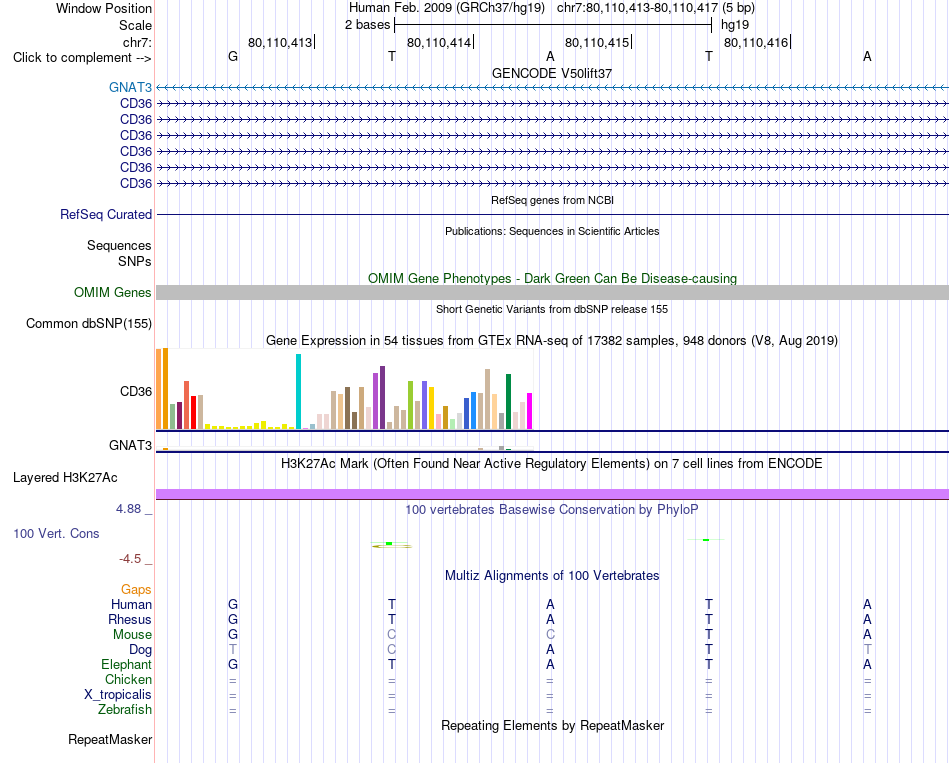The height and width of the screenshot is (763, 950).
Task: Click the 80,110,415 position marker
Action: pos(597,42)
